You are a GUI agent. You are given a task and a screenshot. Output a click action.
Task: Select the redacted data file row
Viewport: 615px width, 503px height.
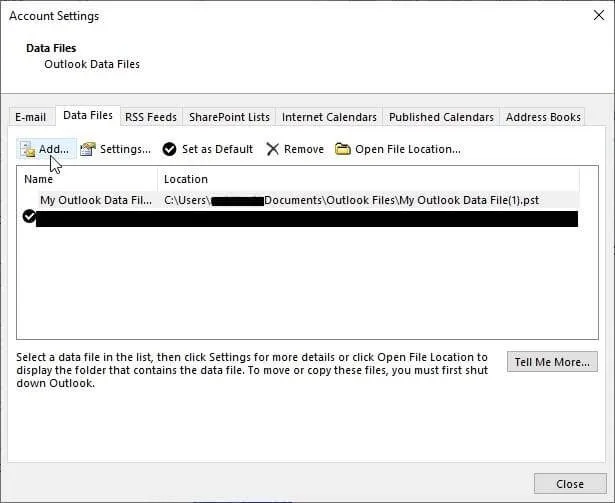coord(300,218)
